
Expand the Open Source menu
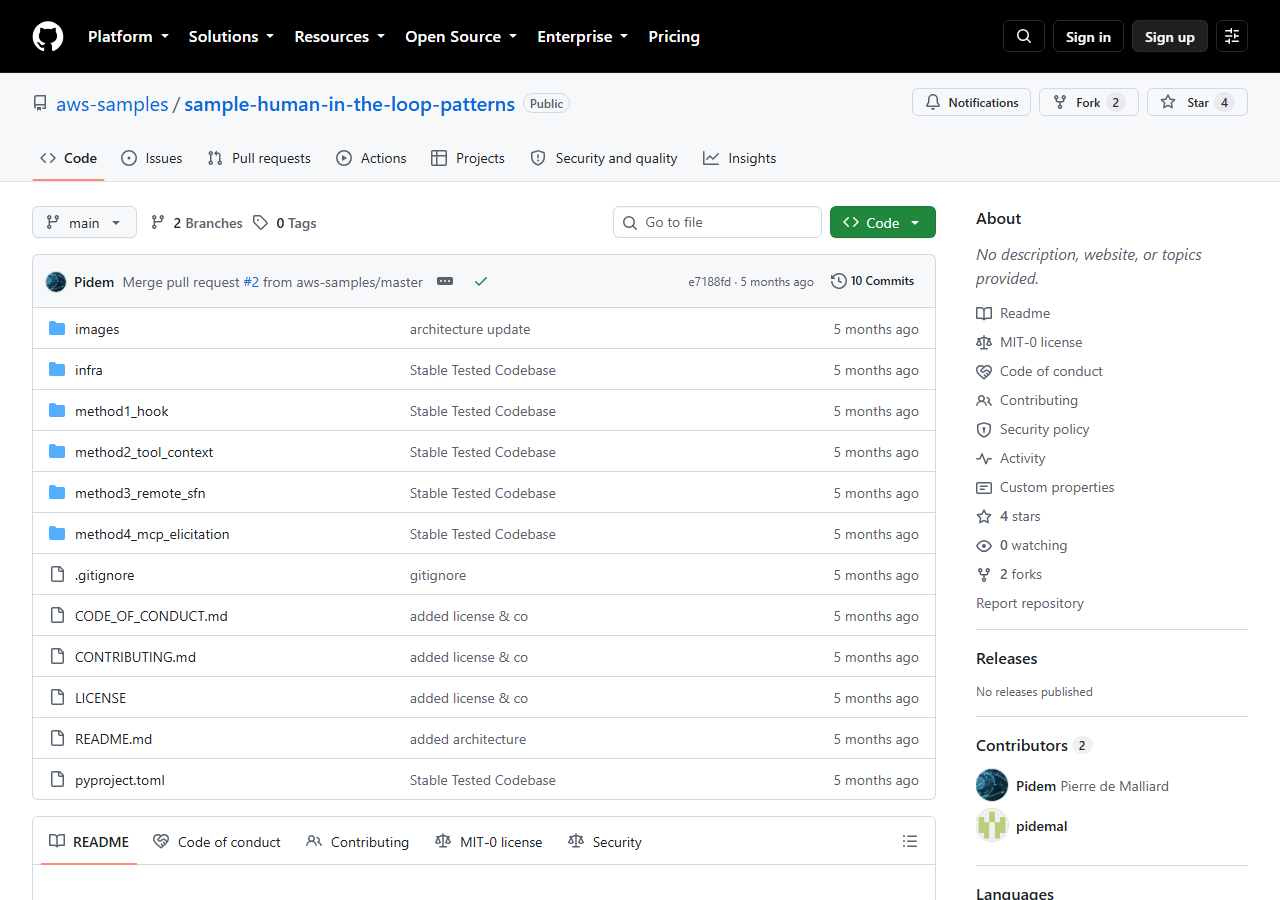click(x=461, y=36)
